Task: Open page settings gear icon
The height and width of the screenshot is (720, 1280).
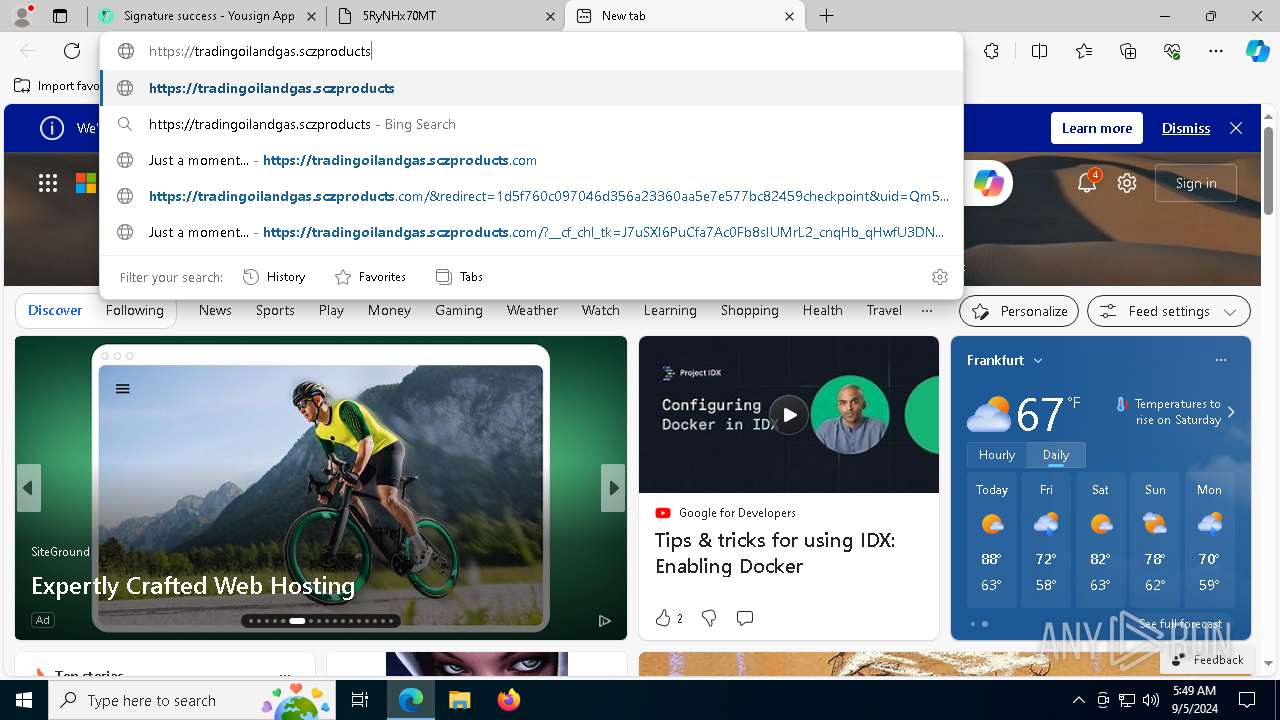Action: tap(1127, 183)
